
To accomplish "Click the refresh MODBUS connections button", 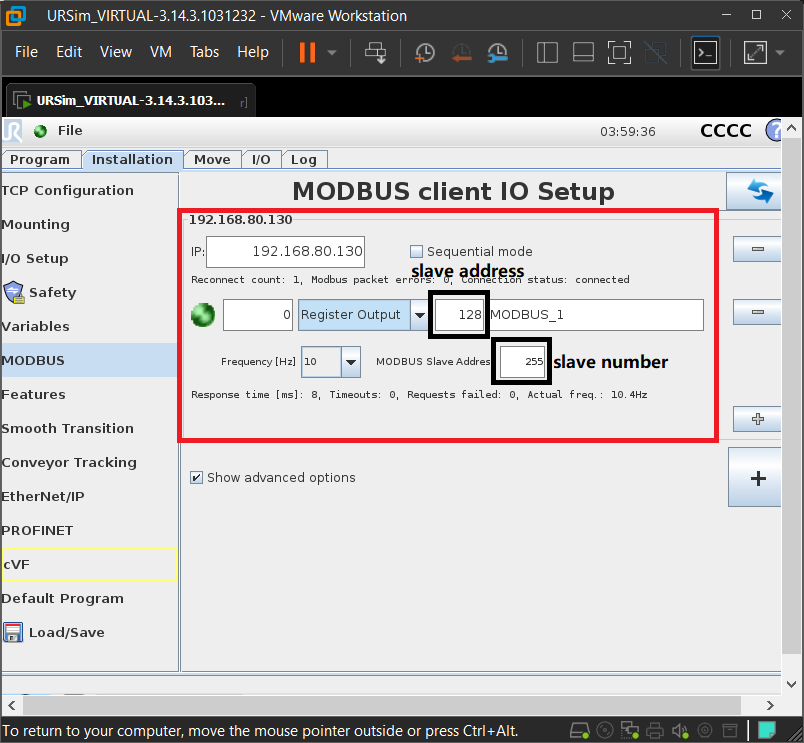I will [754, 191].
